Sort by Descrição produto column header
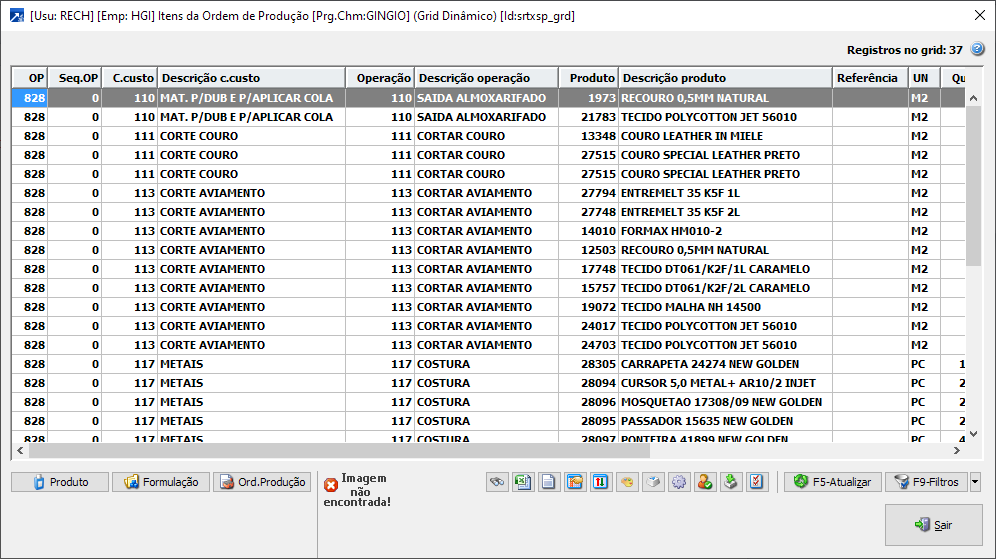 [724, 78]
